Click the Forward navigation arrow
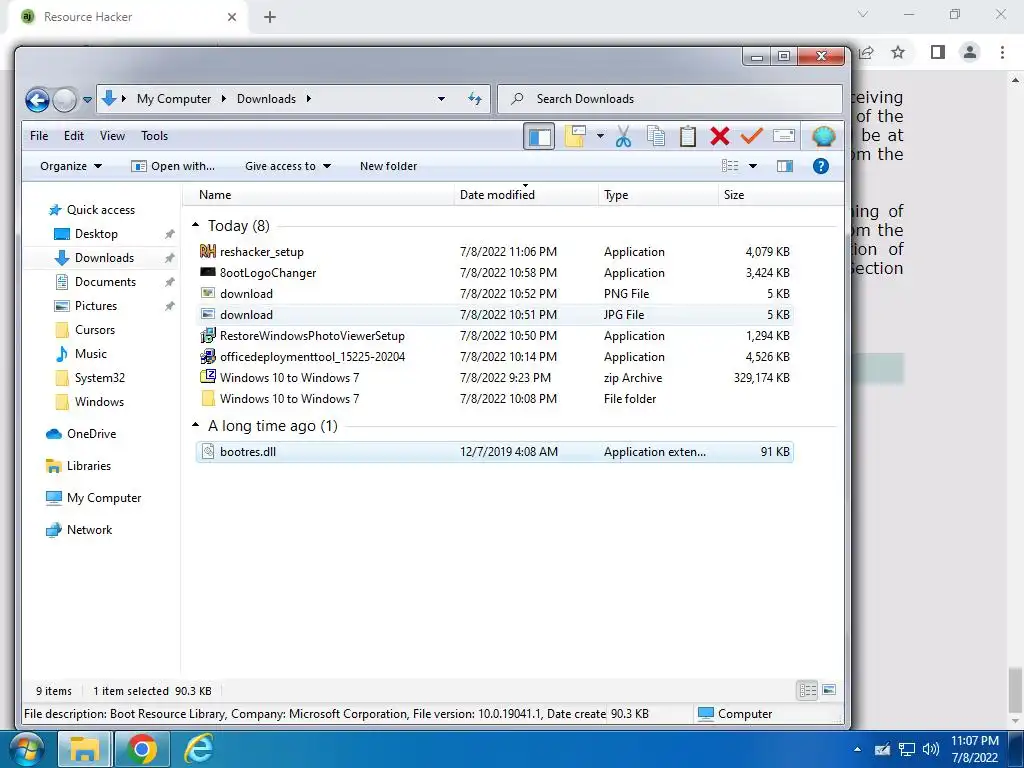This screenshot has width=1024, height=768. tap(64, 100)
